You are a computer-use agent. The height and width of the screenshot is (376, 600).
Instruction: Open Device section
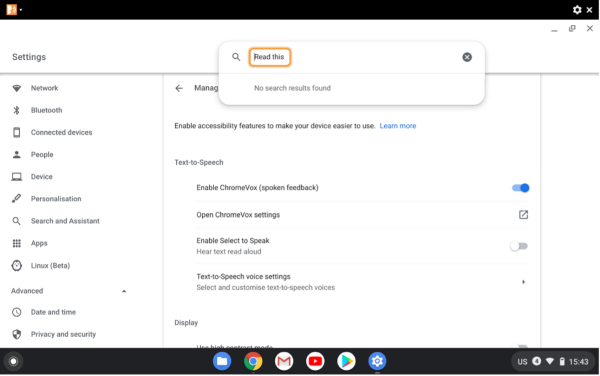click(x=42, y=177)
